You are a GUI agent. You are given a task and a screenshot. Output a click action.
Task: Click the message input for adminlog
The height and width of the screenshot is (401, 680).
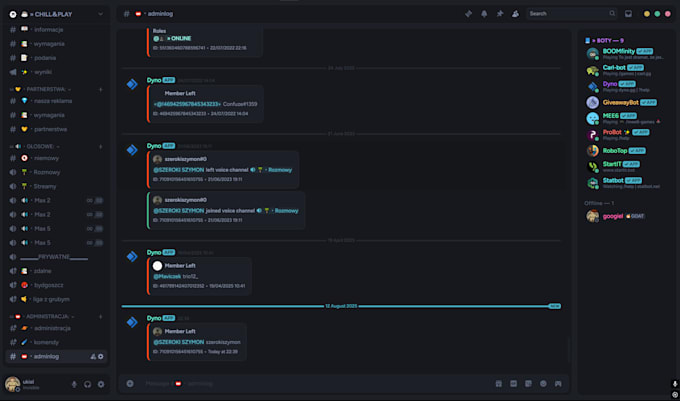317,384
